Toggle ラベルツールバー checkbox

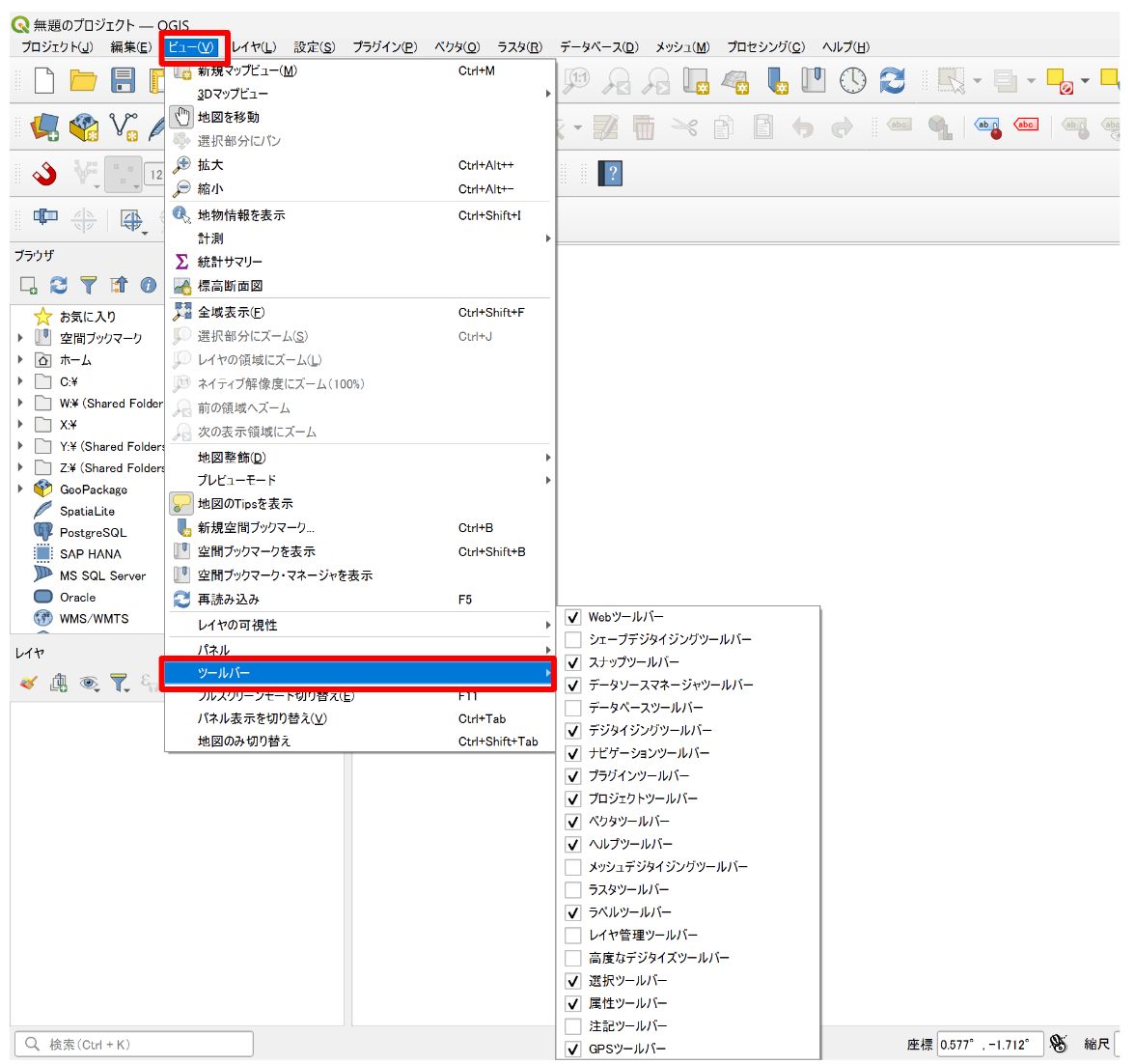pos(572,912)
